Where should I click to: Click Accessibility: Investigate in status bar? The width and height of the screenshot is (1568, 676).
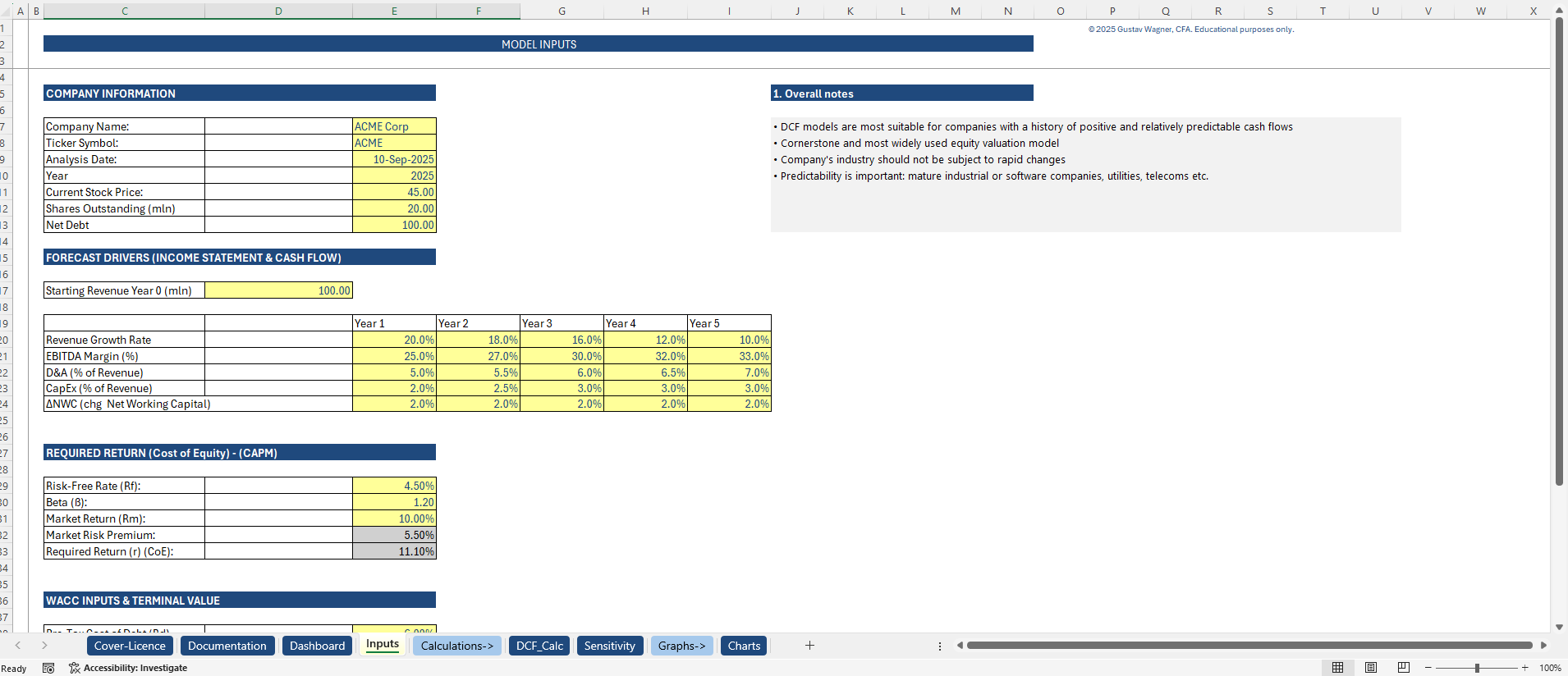pyautogui.click(x=128, y=668)
